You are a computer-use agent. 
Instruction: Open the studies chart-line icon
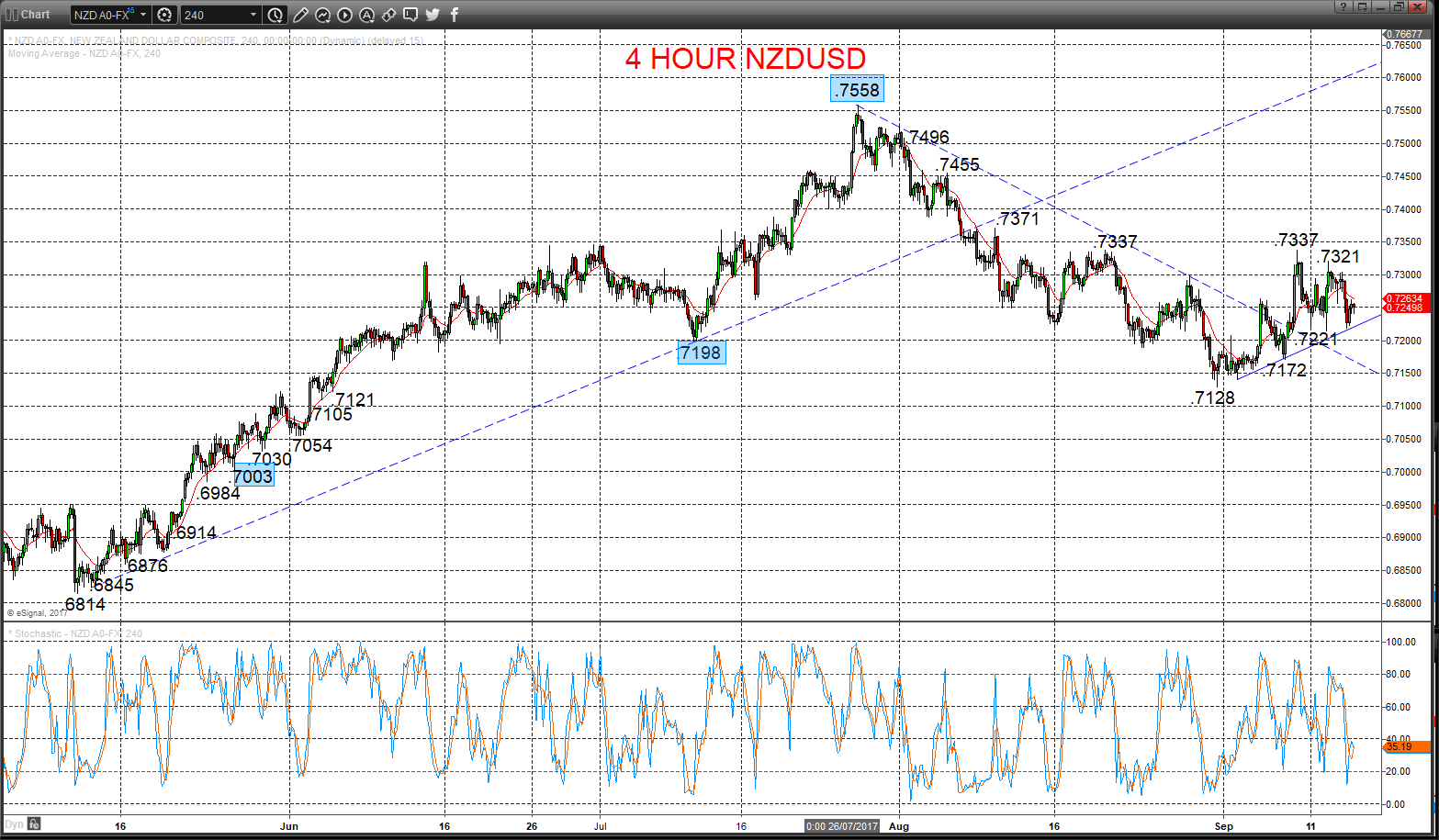tap(322, 15)
